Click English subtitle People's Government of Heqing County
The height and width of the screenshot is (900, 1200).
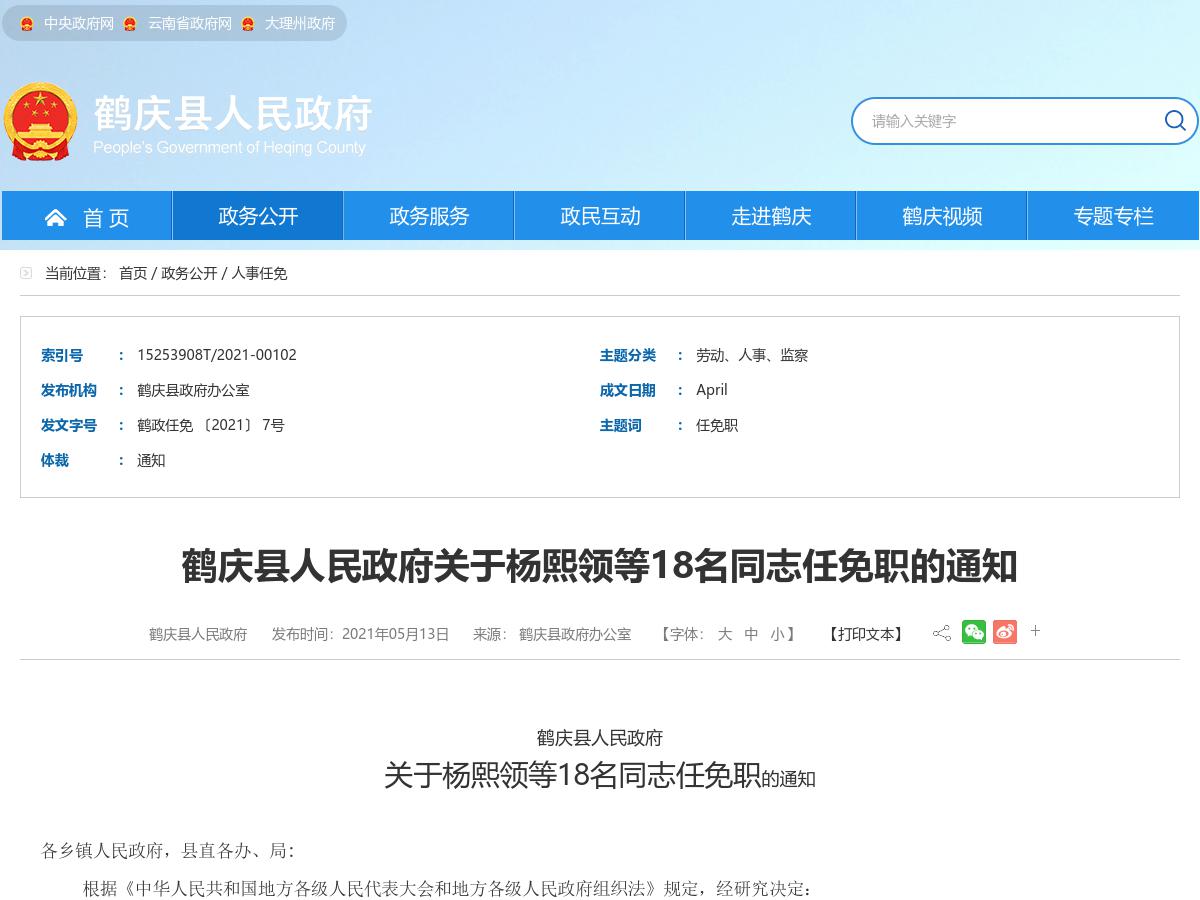tap(229, 148)
